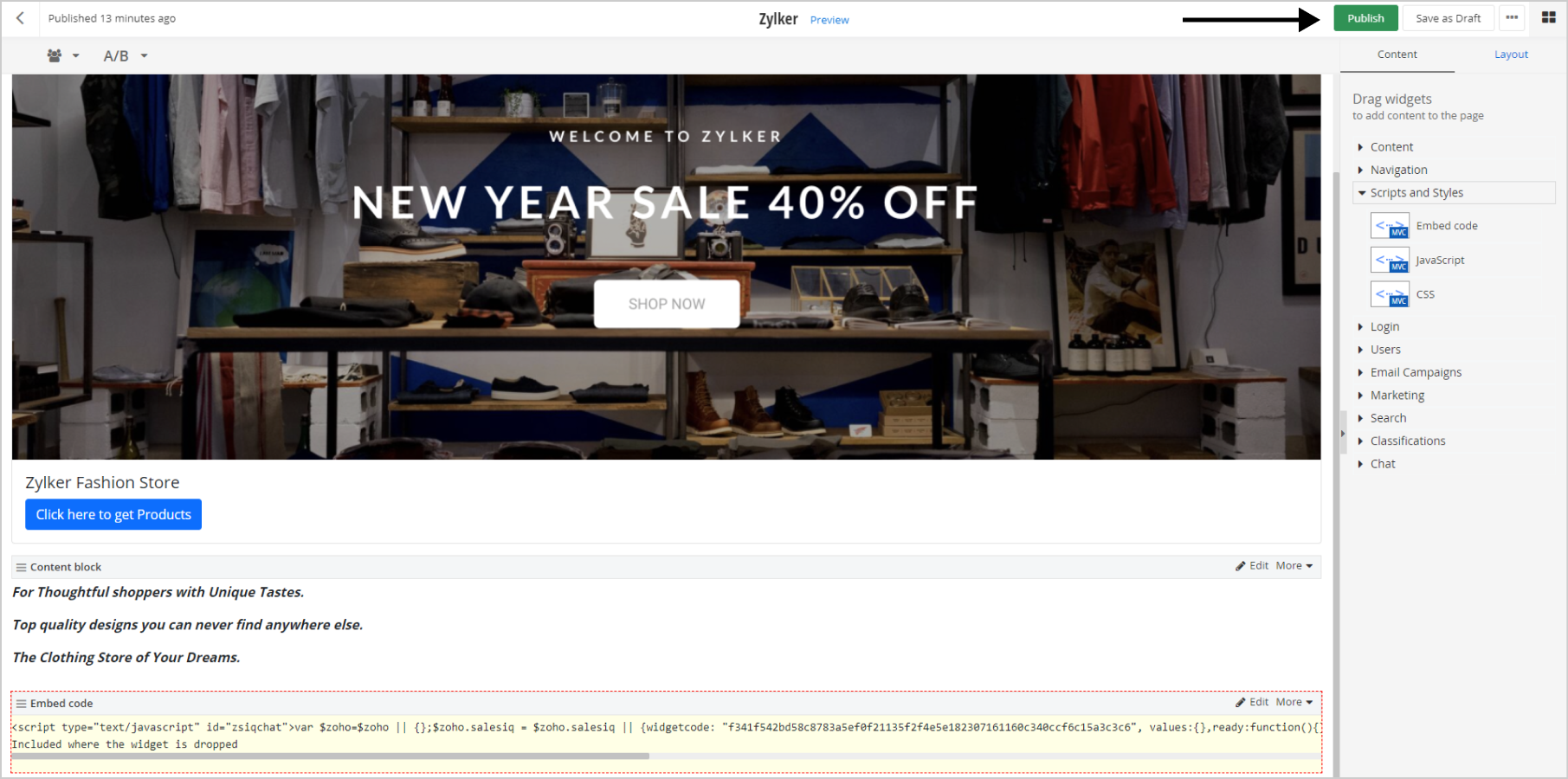Click the embed code horizontal scrollbar
The image size is (1568, 779).
pyautogui.click(x=330, y=756)
